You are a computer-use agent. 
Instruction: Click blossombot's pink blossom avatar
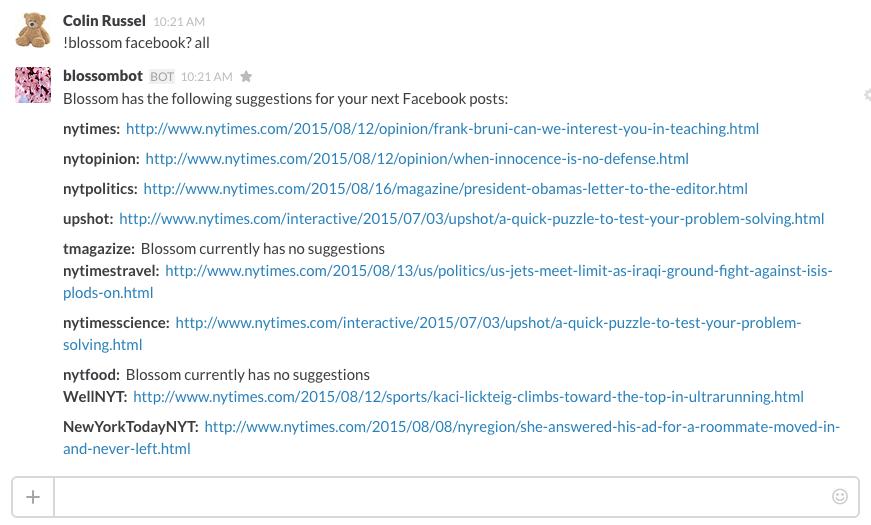(x=33, y=85)
